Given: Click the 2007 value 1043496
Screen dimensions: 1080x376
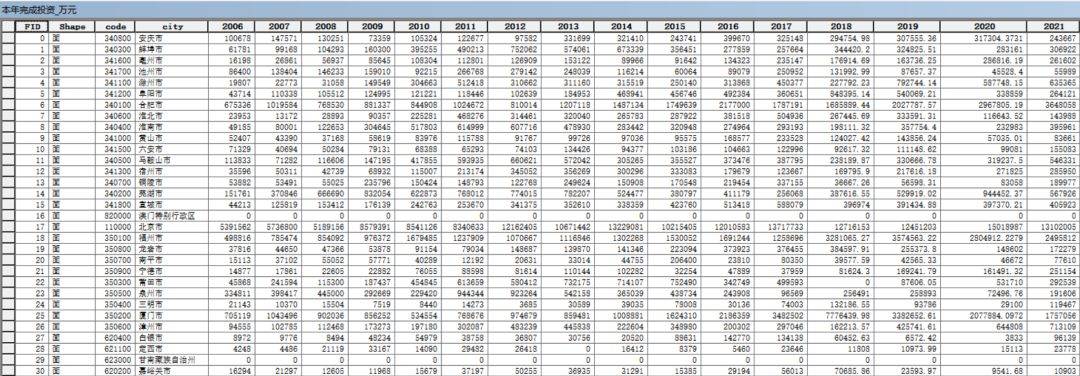Looking at the screenshot, I should click(x=278, y=314).
